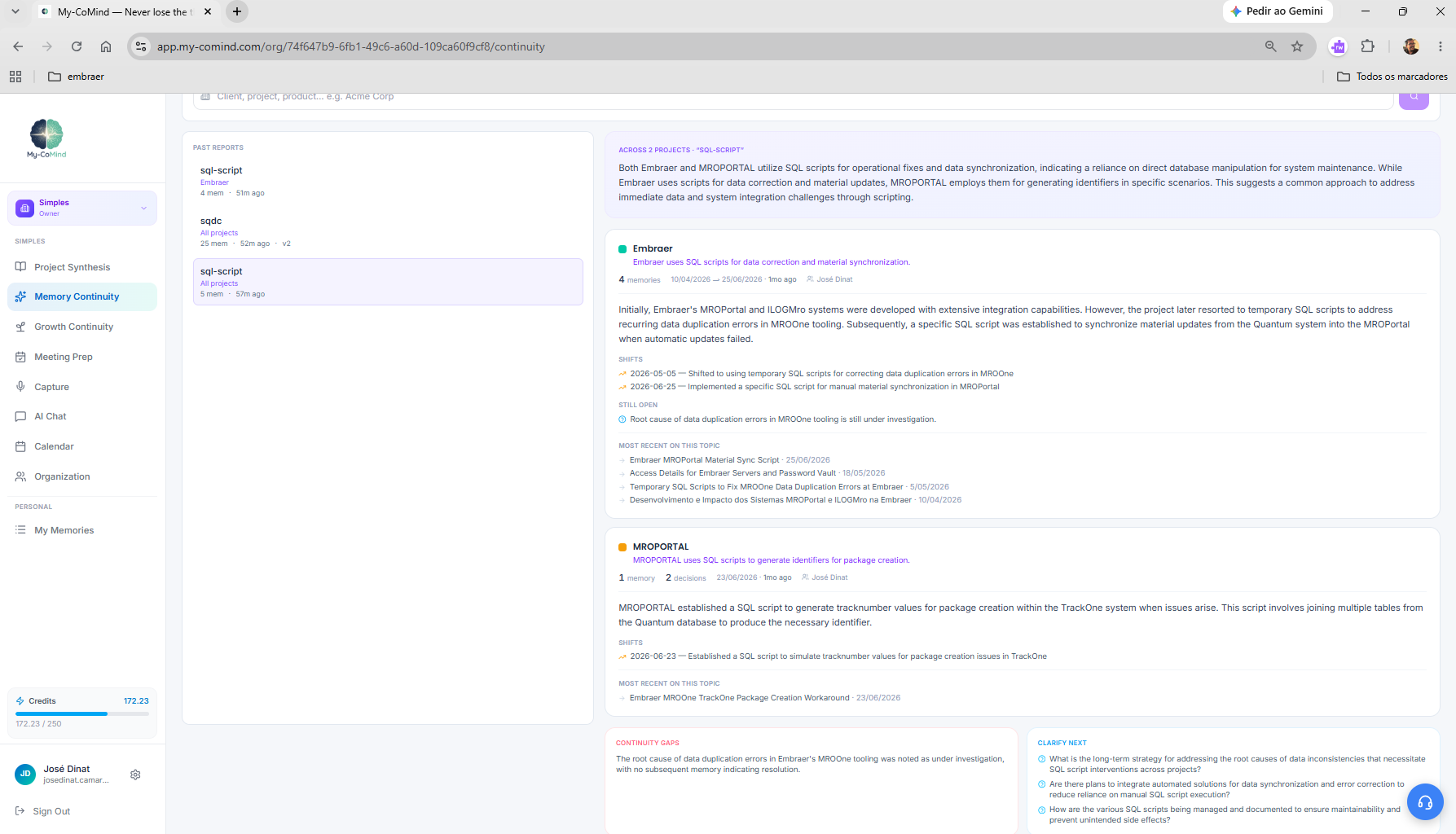Open tab search dropdown arrow
The height and width of the screenshot is (834, 1456).
pos(15,11)
